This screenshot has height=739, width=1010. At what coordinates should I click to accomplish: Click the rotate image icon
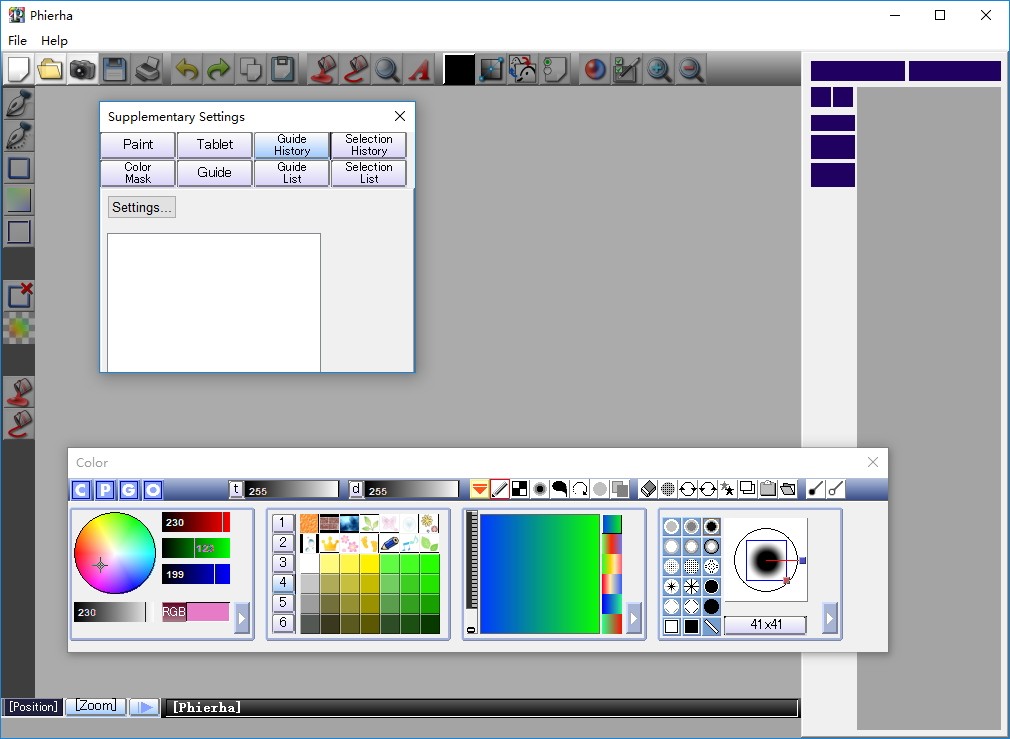coord(523,70)
